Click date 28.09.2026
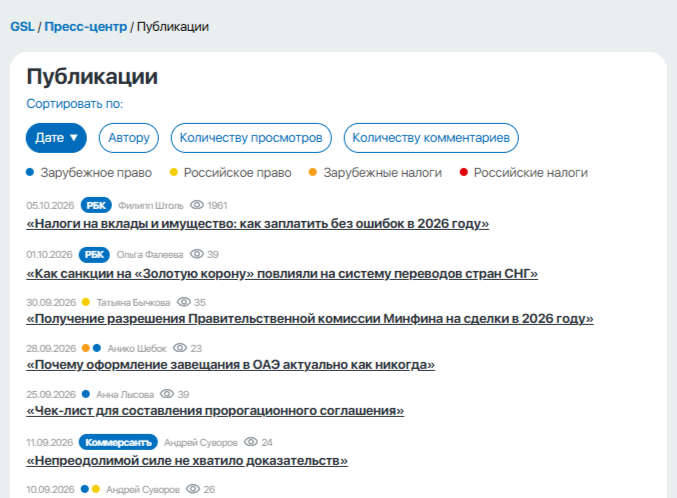Screen dimensions: 677x498 point(51,349)
